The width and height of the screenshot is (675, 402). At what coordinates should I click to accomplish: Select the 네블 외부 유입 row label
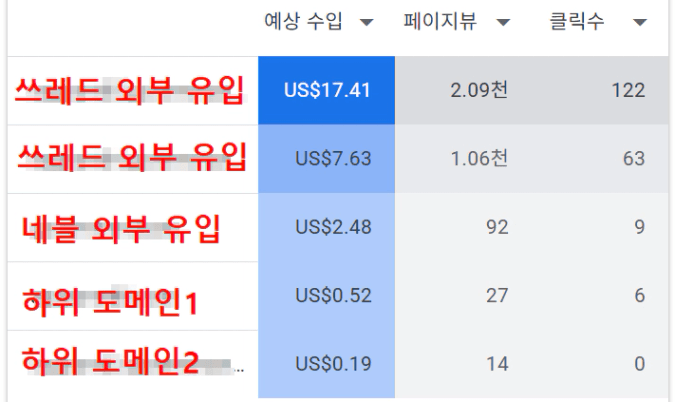(122, 228)
